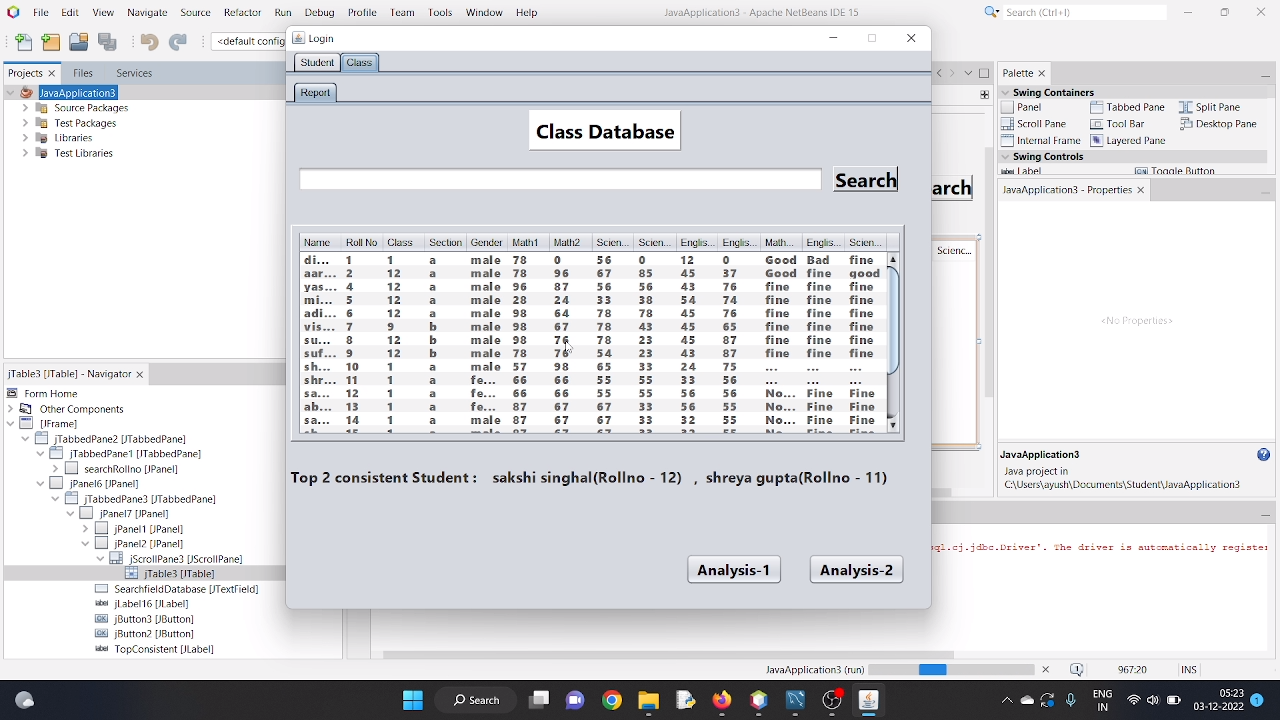The image size is (1280, 720).
Task: Open the default config dropdown
Action: [248, 42]
